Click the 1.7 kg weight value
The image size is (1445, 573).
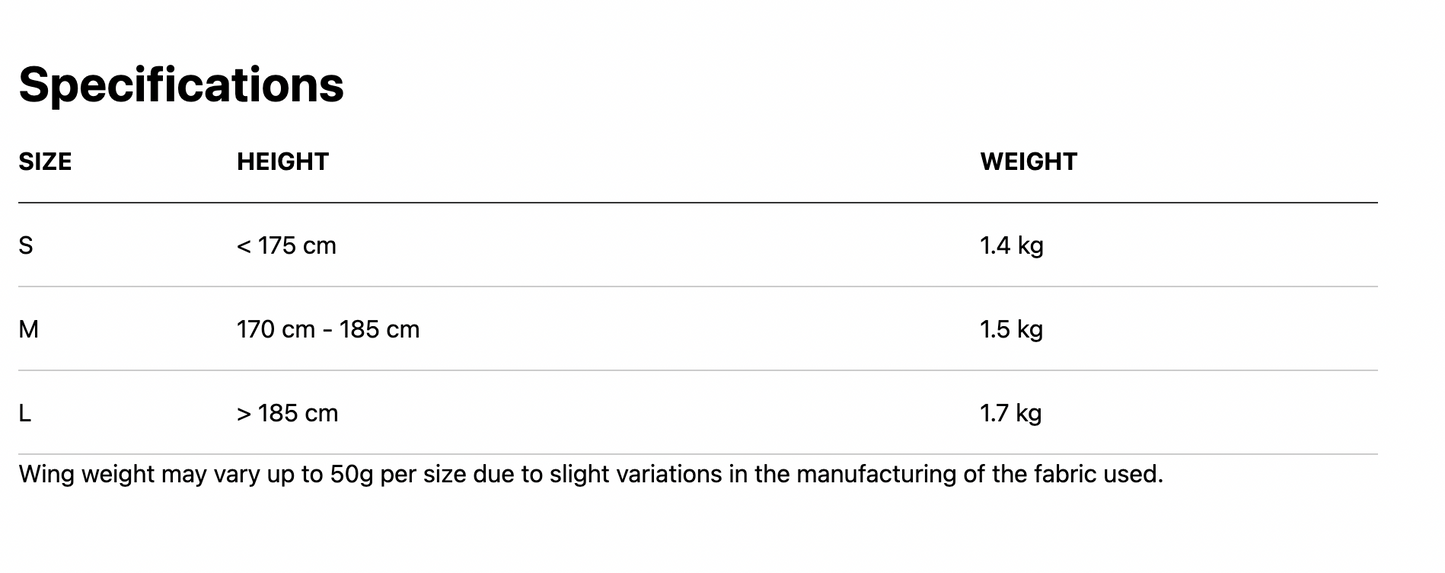(x=1010, y=413)
